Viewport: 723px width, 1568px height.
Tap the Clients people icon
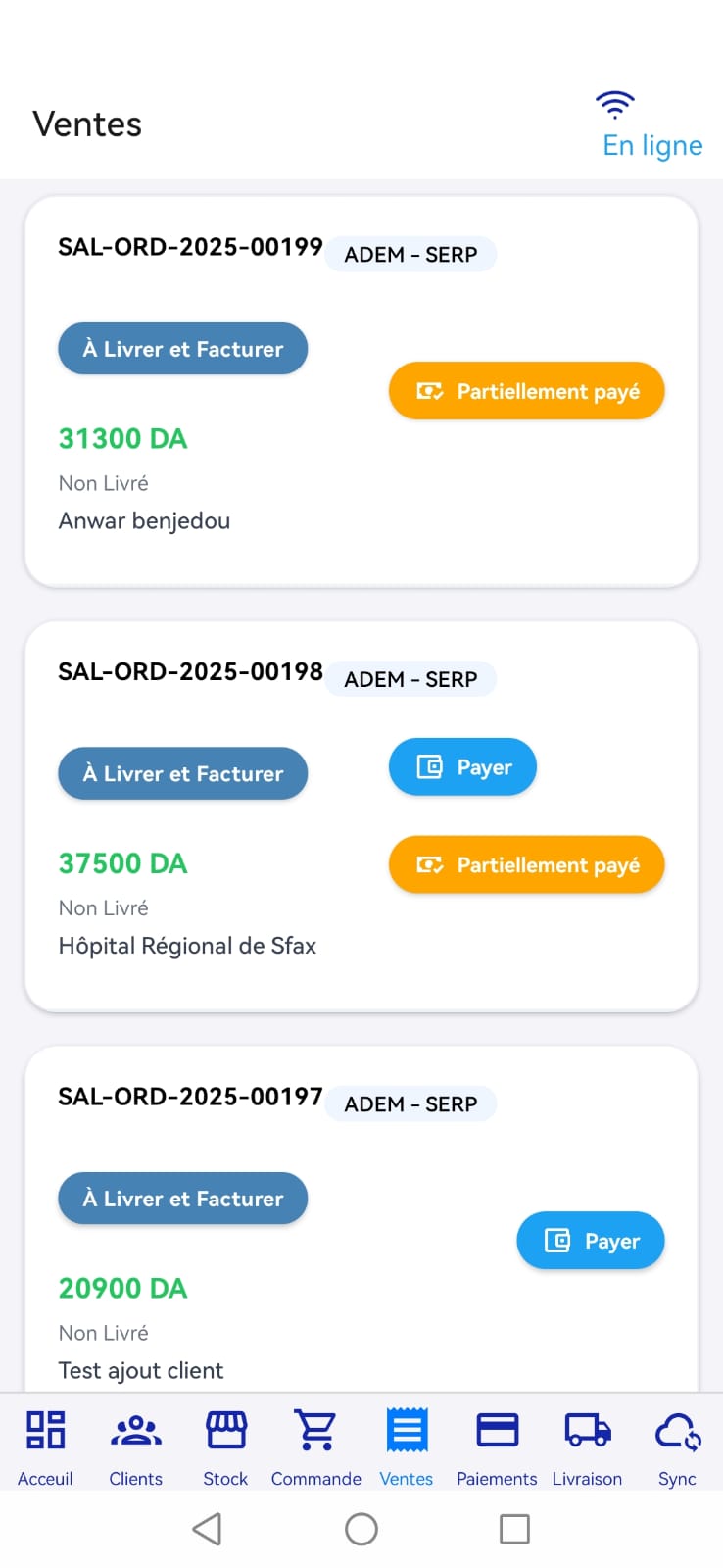point(136,1430)
